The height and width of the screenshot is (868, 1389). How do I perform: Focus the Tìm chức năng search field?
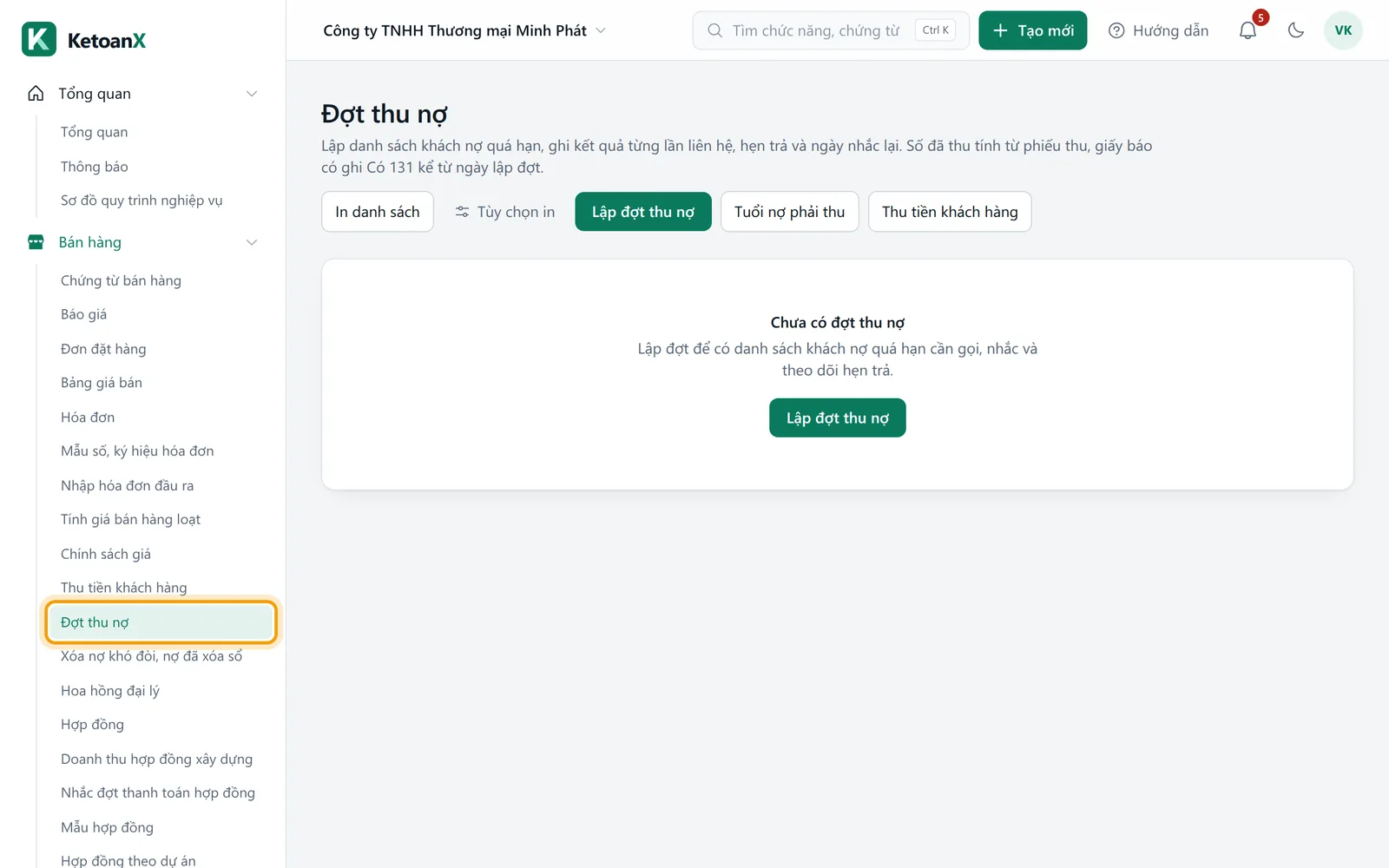coord(831,30)
